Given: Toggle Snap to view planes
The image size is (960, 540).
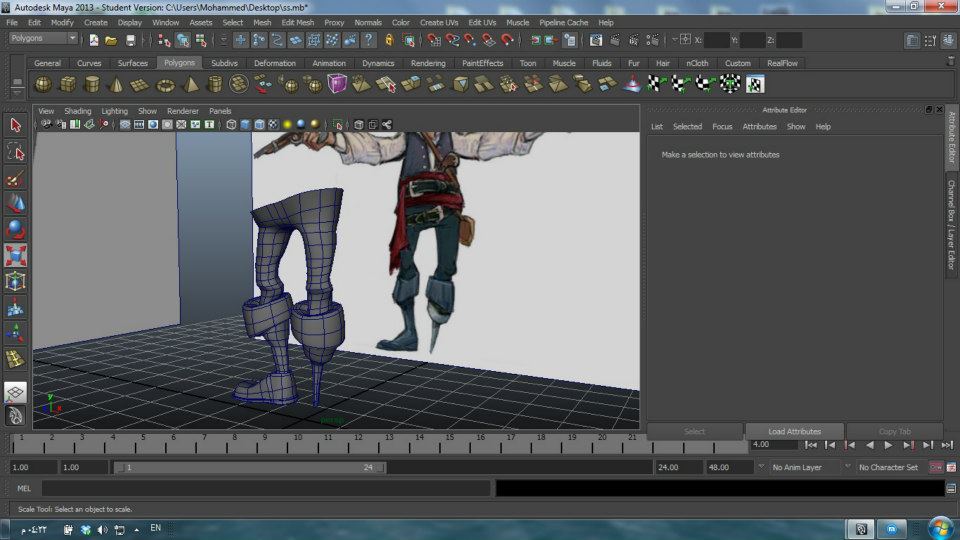Looking at the screenshot, I should coord(489,40).
